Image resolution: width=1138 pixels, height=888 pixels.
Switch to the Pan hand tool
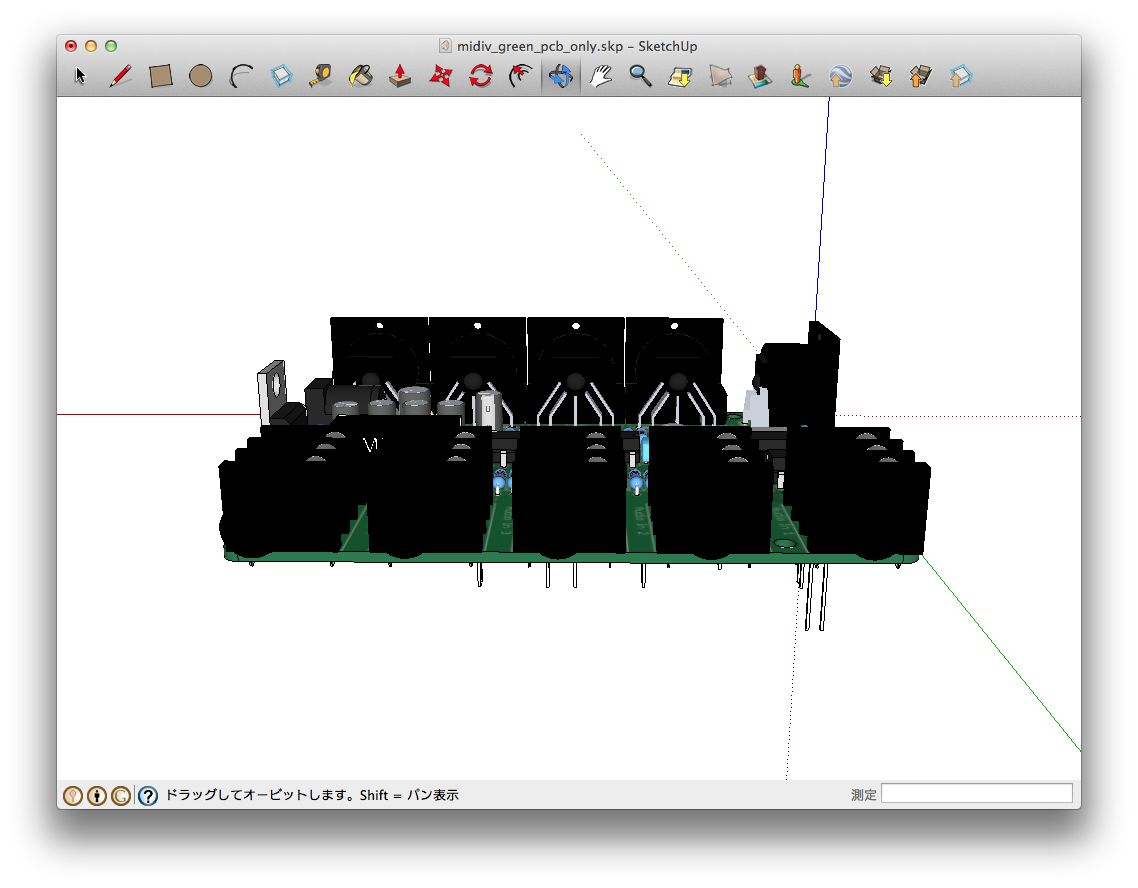click(x=601, y=76)
